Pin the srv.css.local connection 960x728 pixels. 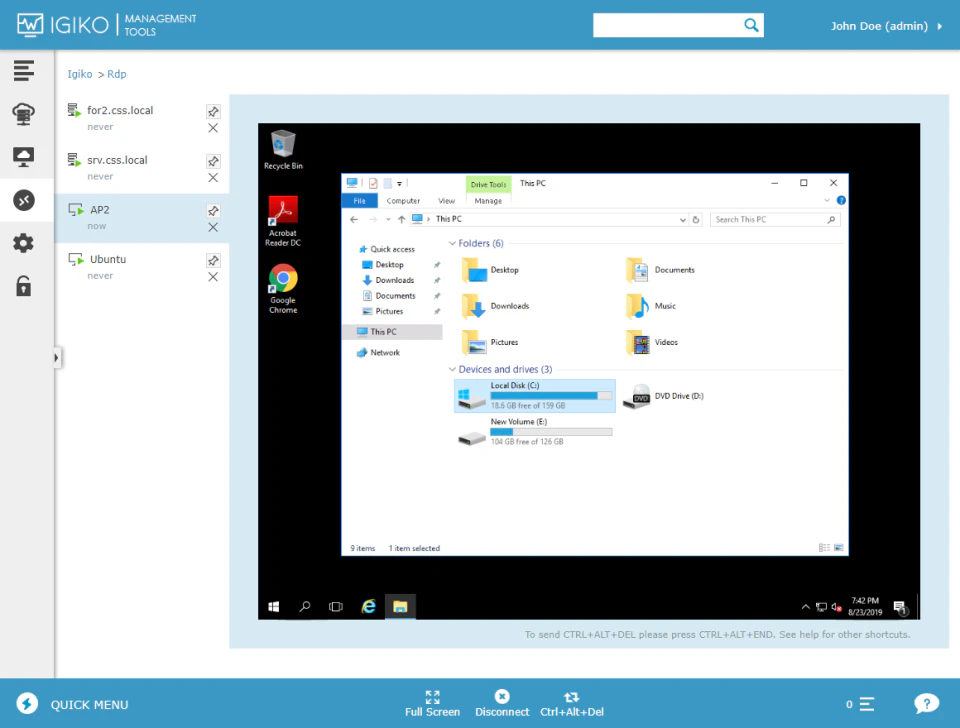coord(212,161)
